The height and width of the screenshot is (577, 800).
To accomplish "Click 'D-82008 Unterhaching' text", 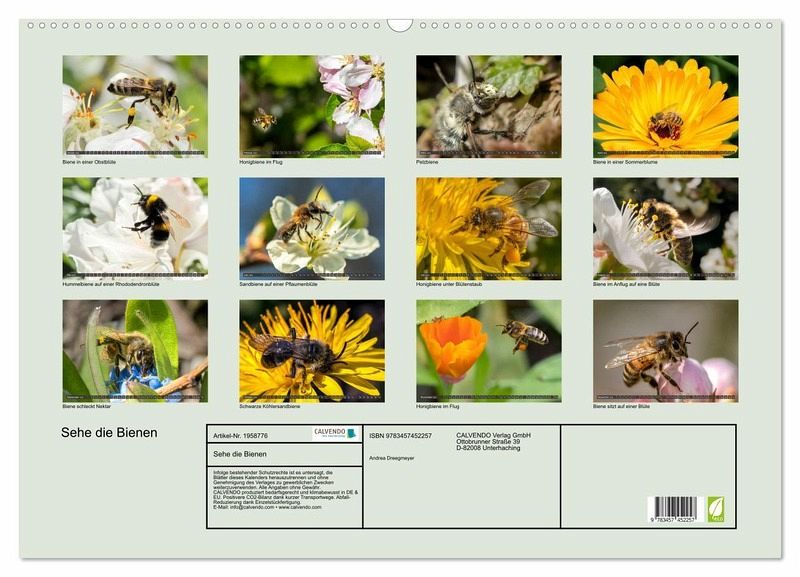I will pos(488,448).
